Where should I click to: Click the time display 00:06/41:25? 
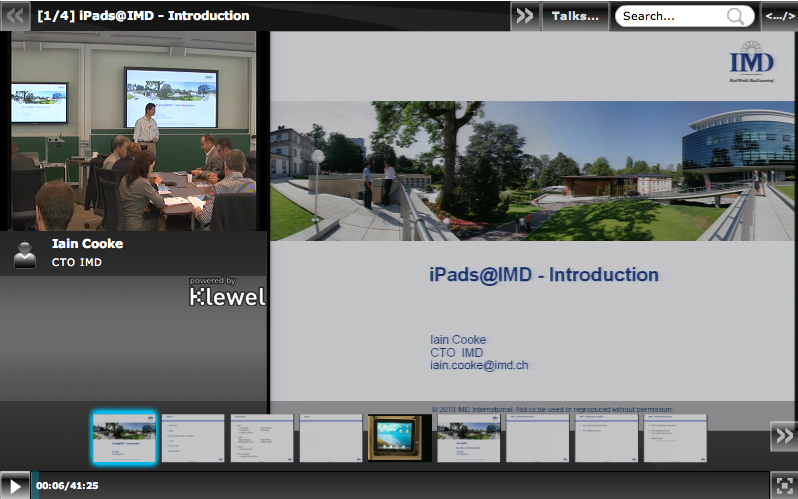click(67, 486)
